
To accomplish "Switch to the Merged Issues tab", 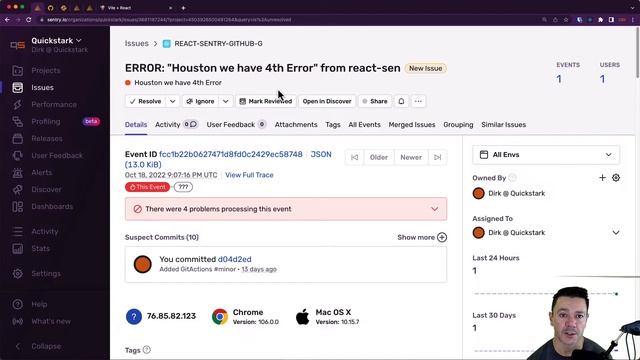I will (x=412, y=125).
